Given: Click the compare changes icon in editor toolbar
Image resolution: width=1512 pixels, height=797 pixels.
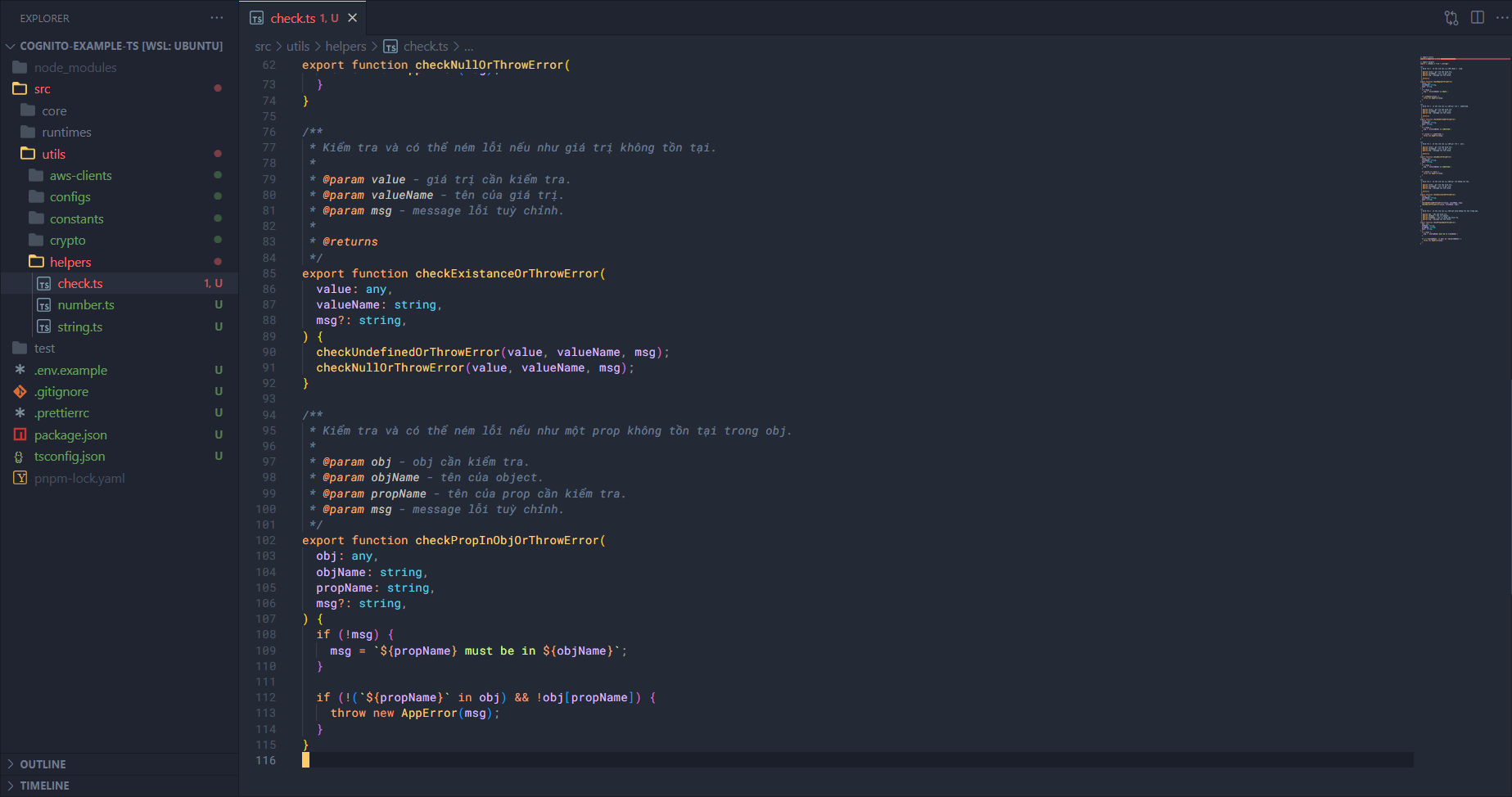Looking at the screenshot, I should [x=1451, y=18].
